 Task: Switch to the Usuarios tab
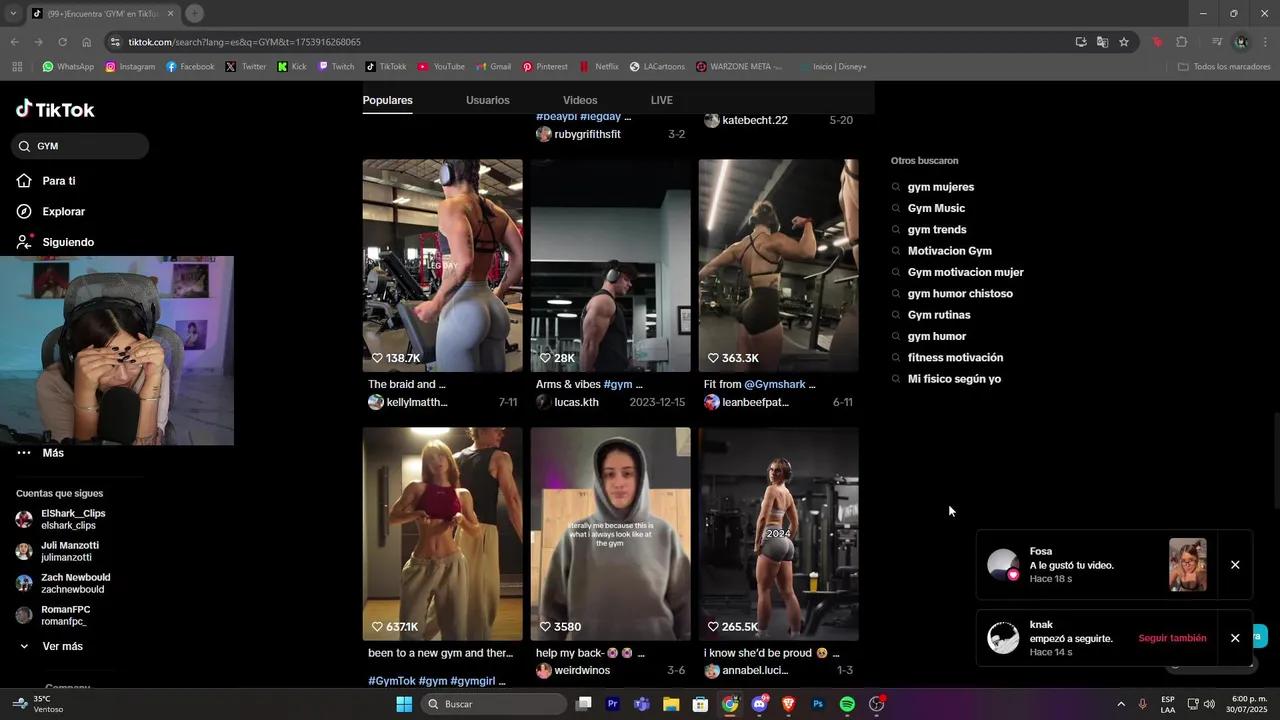coord(488,100)
